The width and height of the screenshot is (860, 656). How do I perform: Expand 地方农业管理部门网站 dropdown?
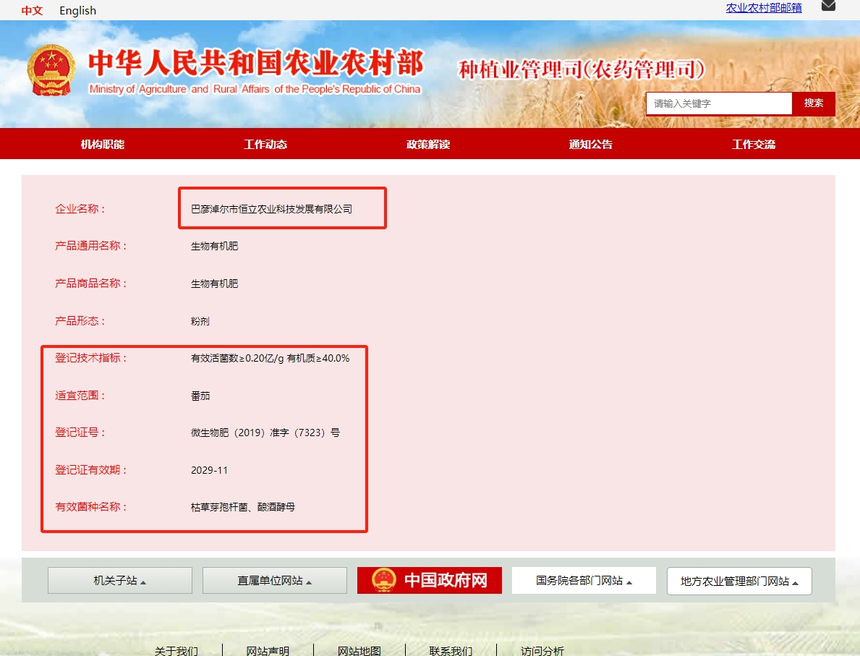pyautogui.click(x=739, y=581)
